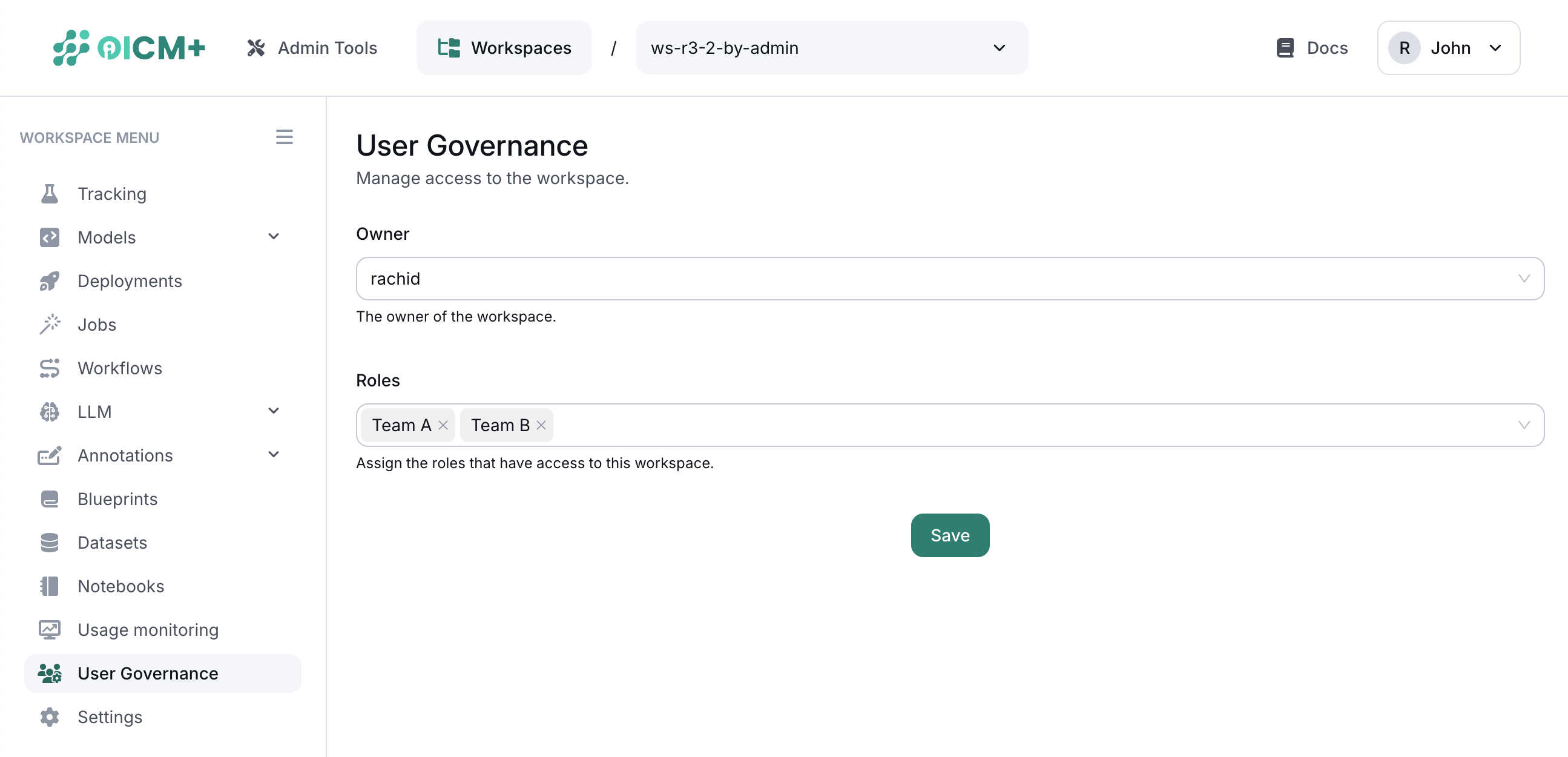Click the Save button

click(949, 535)
